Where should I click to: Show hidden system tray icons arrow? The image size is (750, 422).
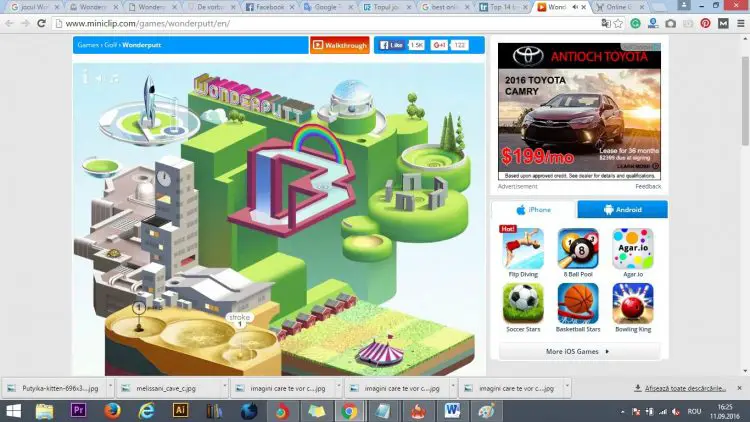click(622, 411)
